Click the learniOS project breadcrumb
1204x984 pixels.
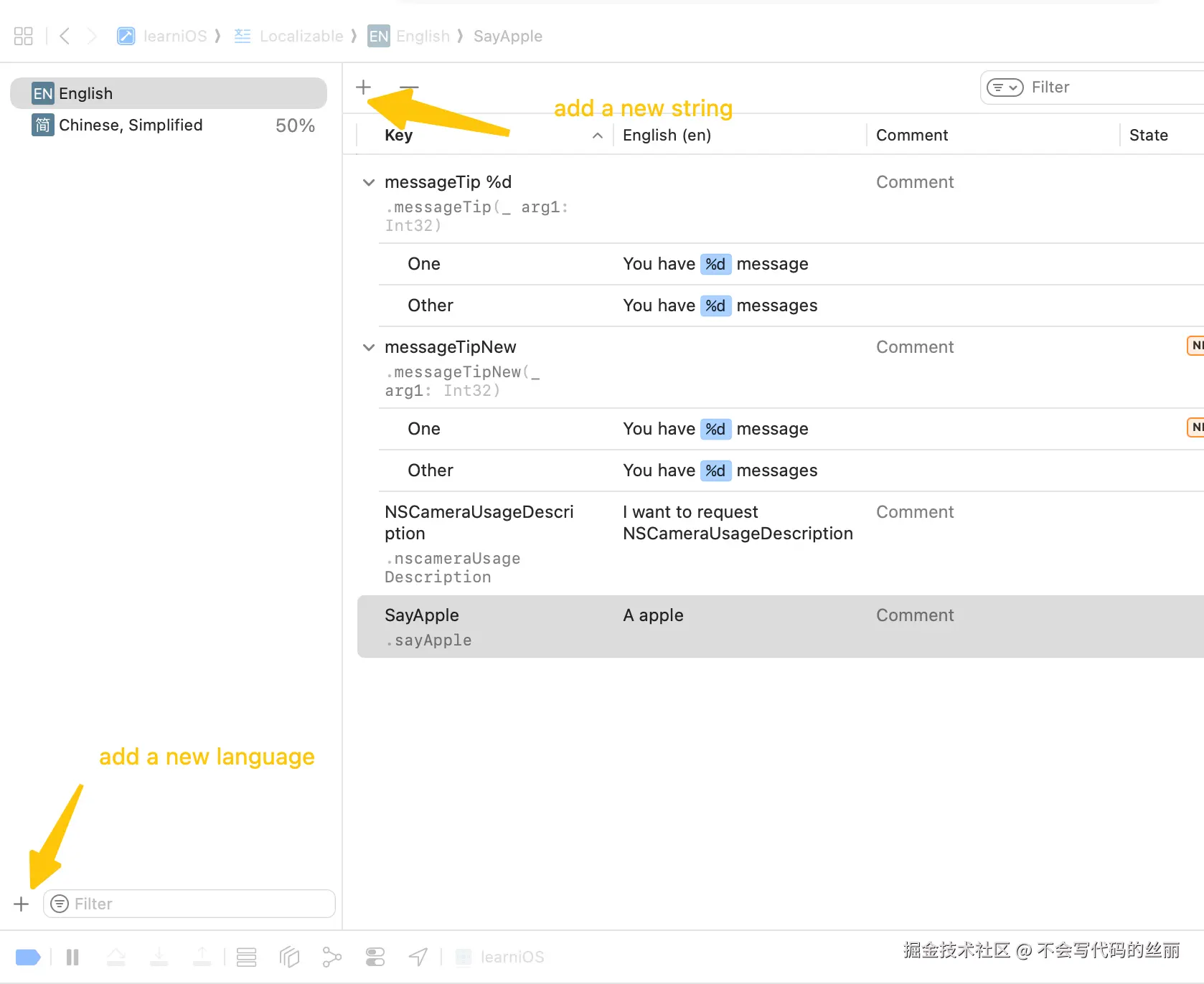[162, 36]
